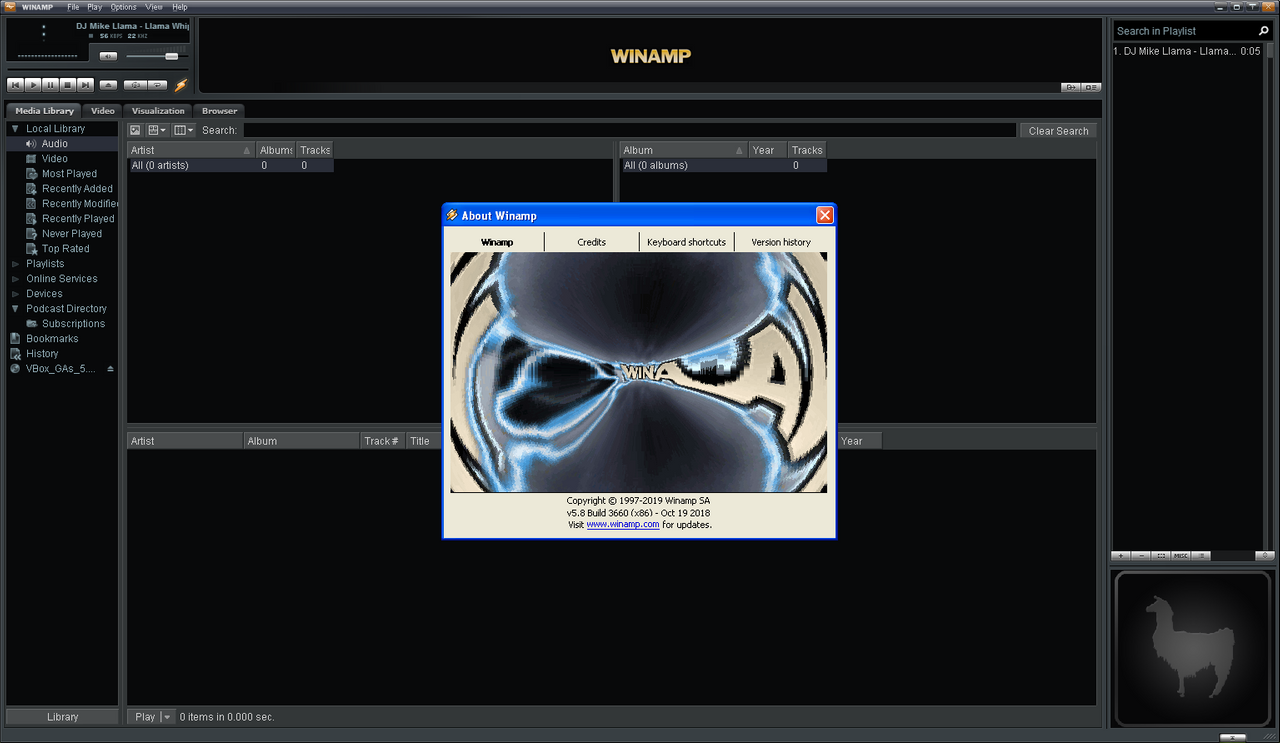Expand the Devices tree node

click(15, 294)
